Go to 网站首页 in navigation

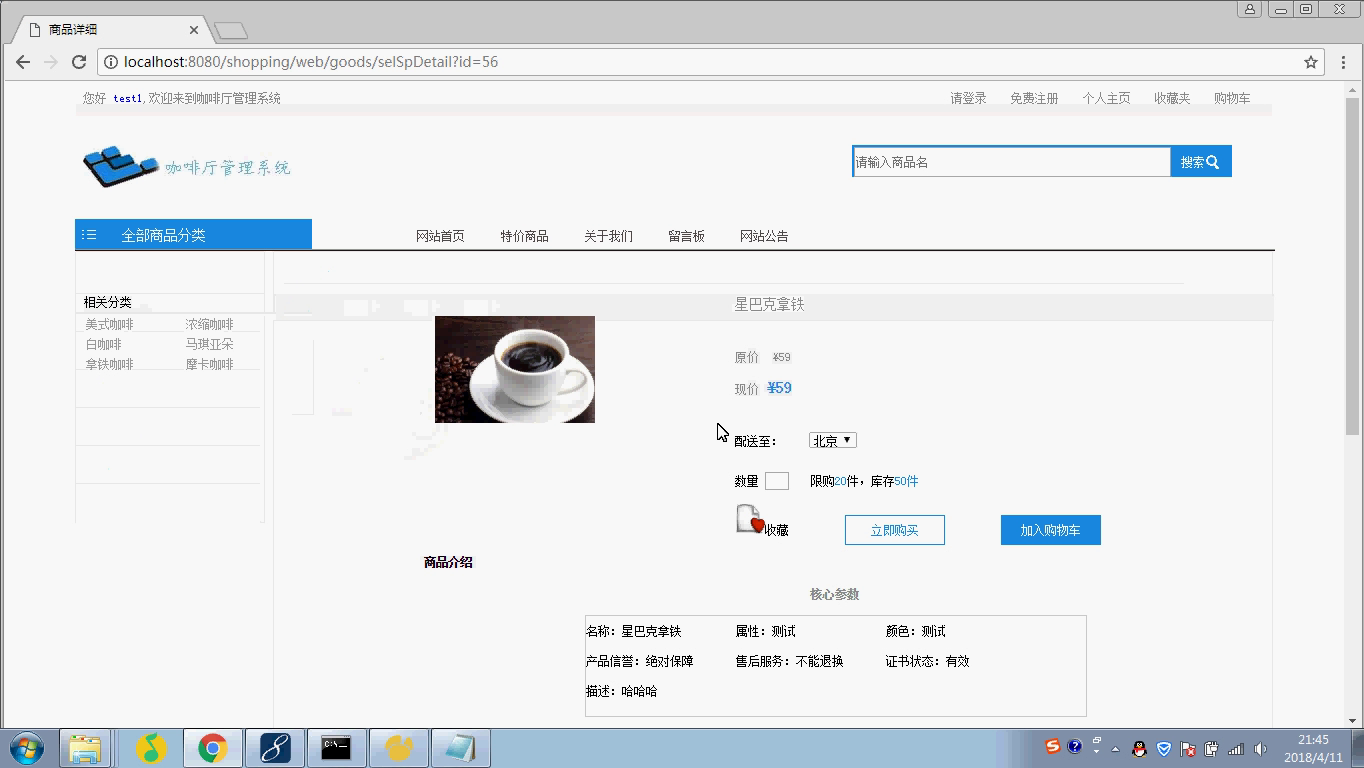(440, 236)
